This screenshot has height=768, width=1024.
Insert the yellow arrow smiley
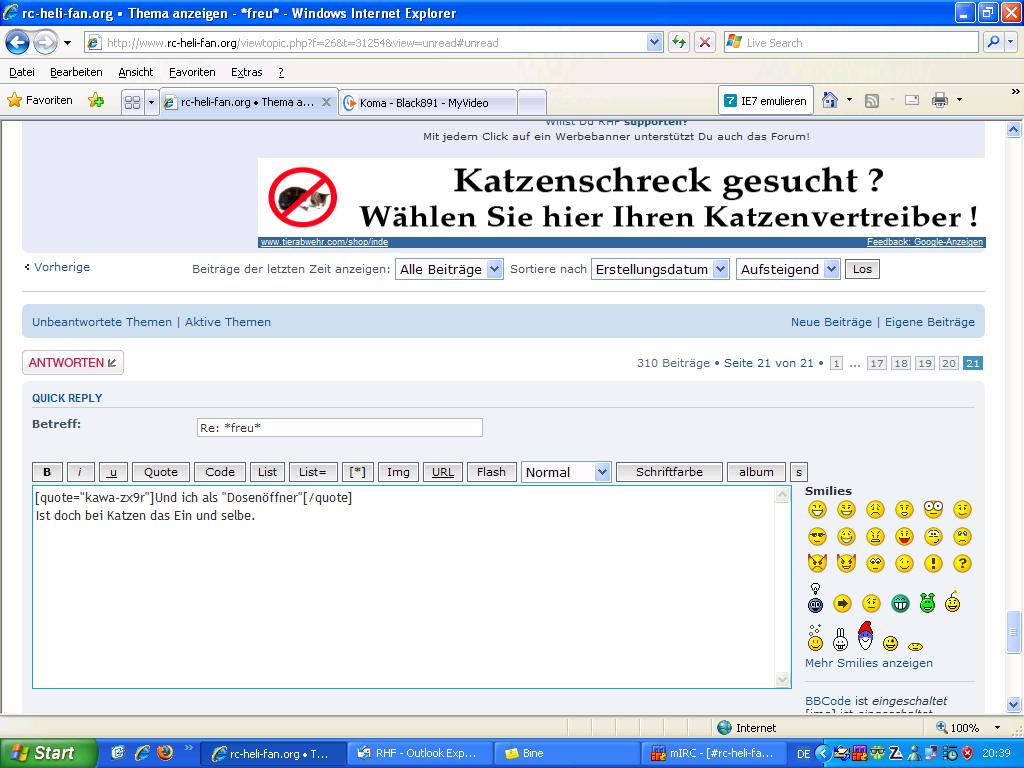click(842, 603)
